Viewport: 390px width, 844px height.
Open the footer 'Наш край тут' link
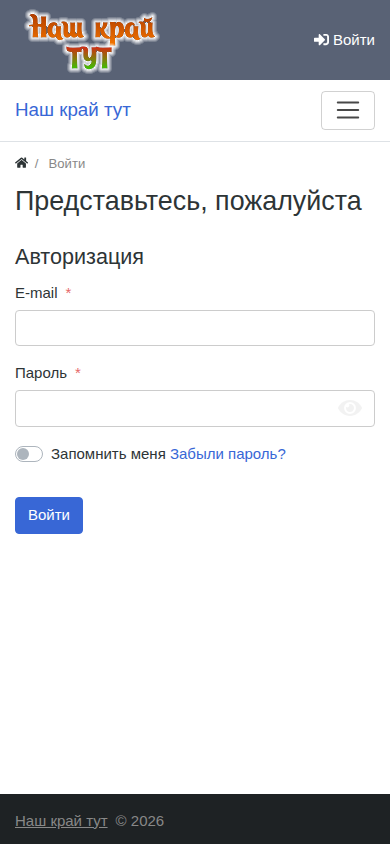61,821
